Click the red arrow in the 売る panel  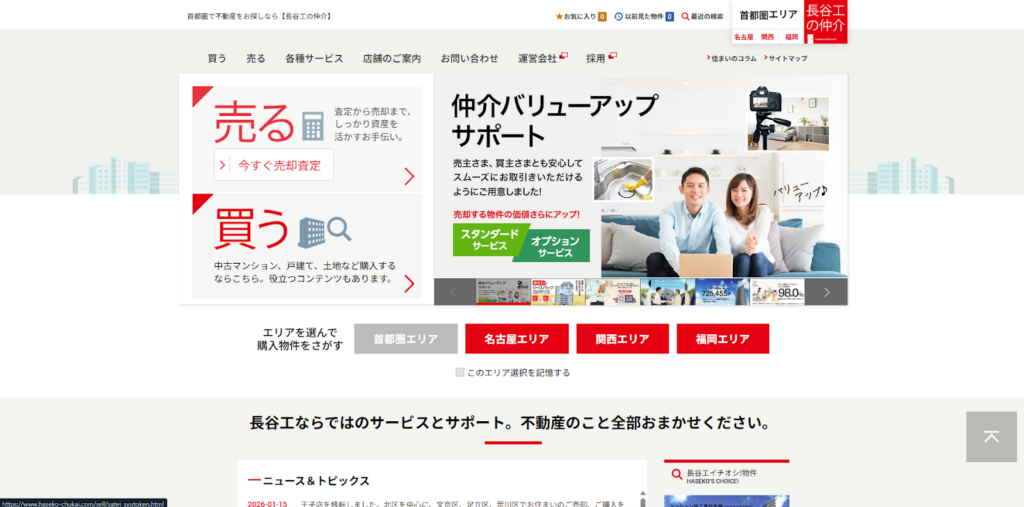point(409,176)
